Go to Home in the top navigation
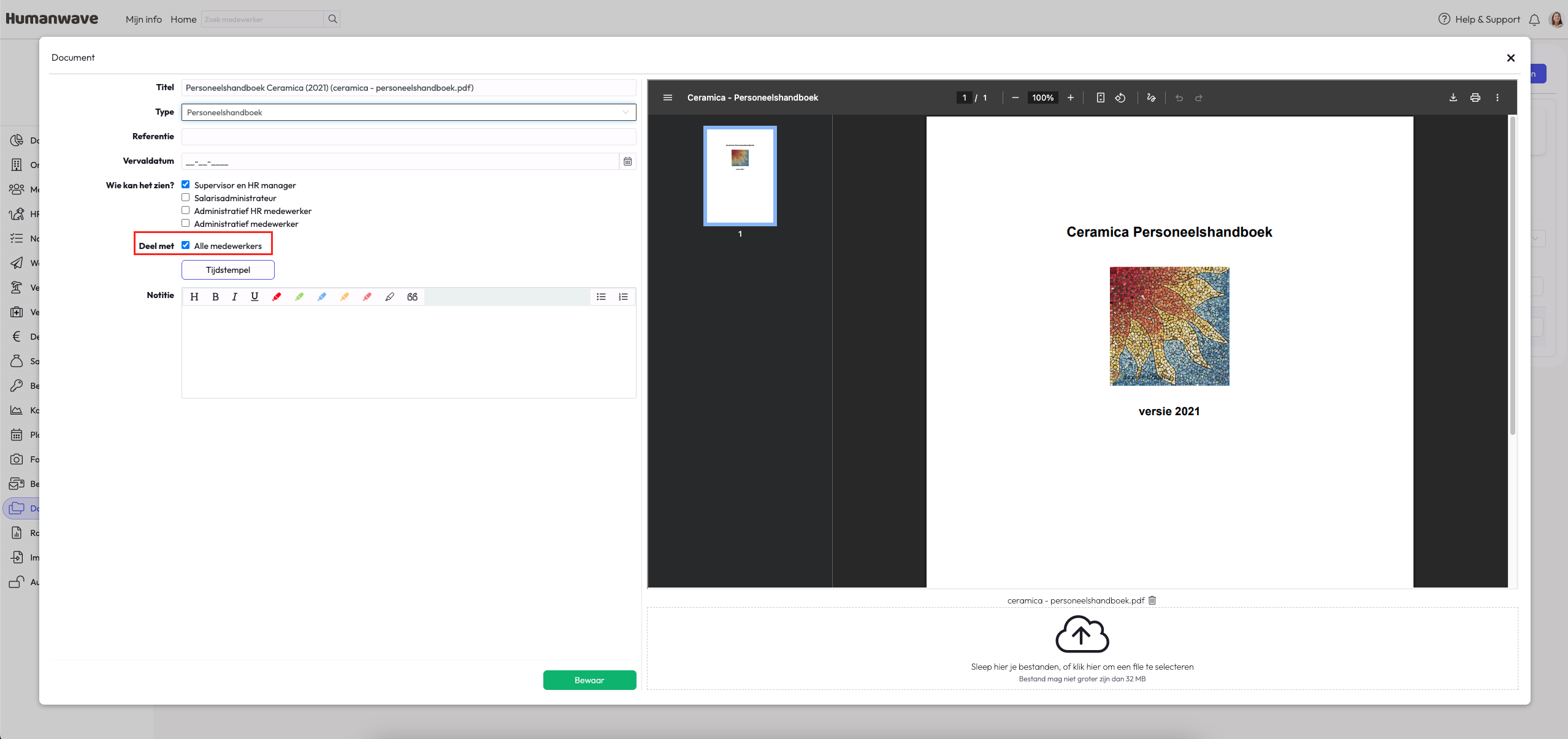This screenshot has width=1568, height=739. (183, 20)
